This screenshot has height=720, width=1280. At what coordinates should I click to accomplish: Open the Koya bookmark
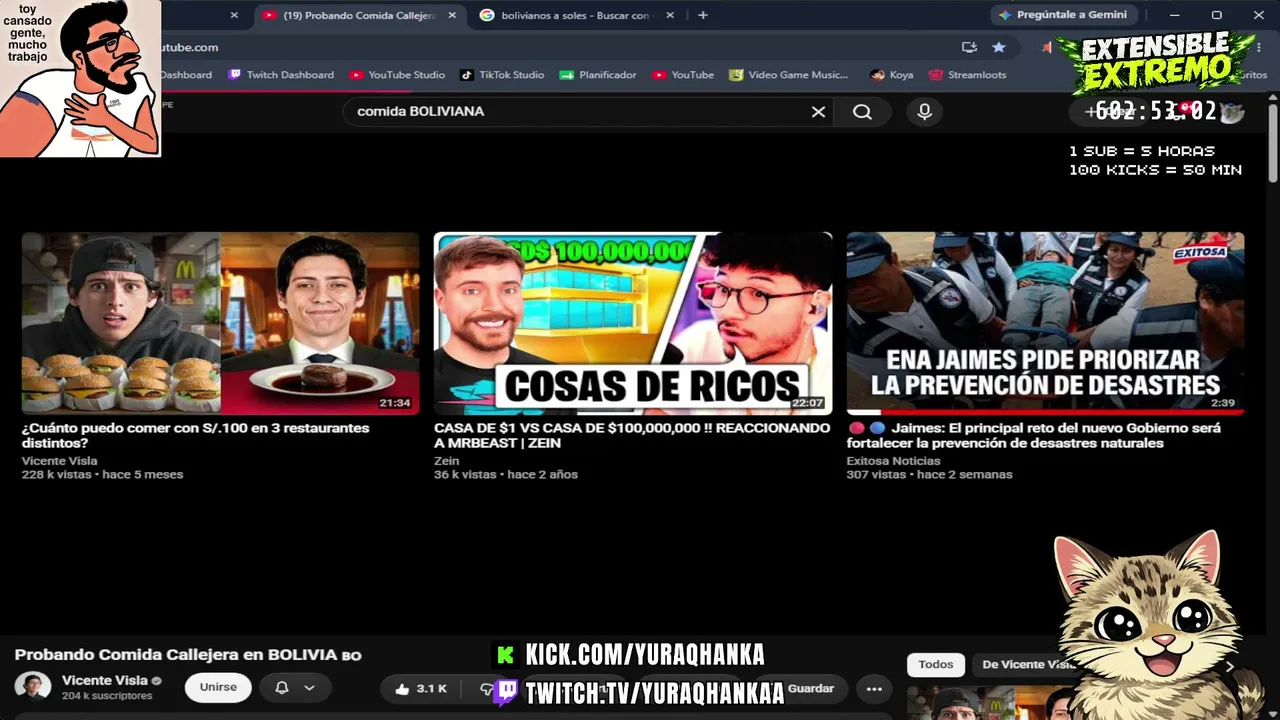click(x=892, y=75)
